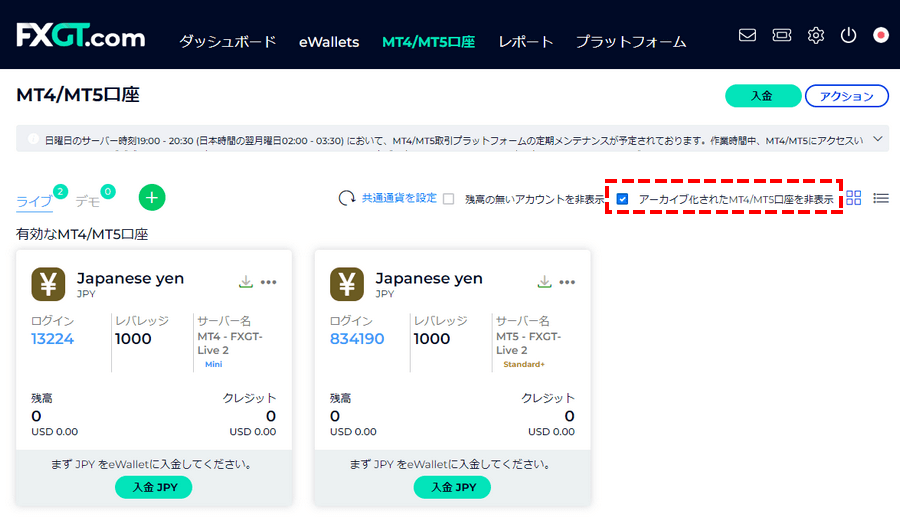Select the デモ tab
Image resolution: width=900 pixels, height=518 pixels.
pyautogui.click(x=88, y=201)
